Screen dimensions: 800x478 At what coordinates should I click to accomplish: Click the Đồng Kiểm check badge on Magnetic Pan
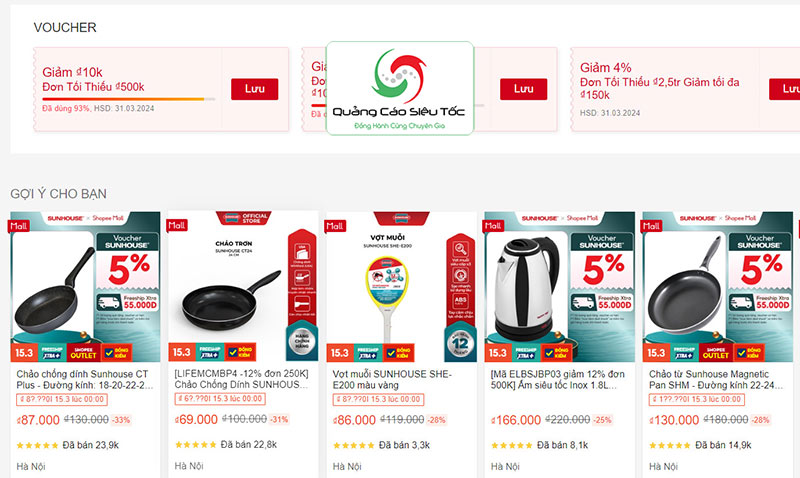point(747,353)
